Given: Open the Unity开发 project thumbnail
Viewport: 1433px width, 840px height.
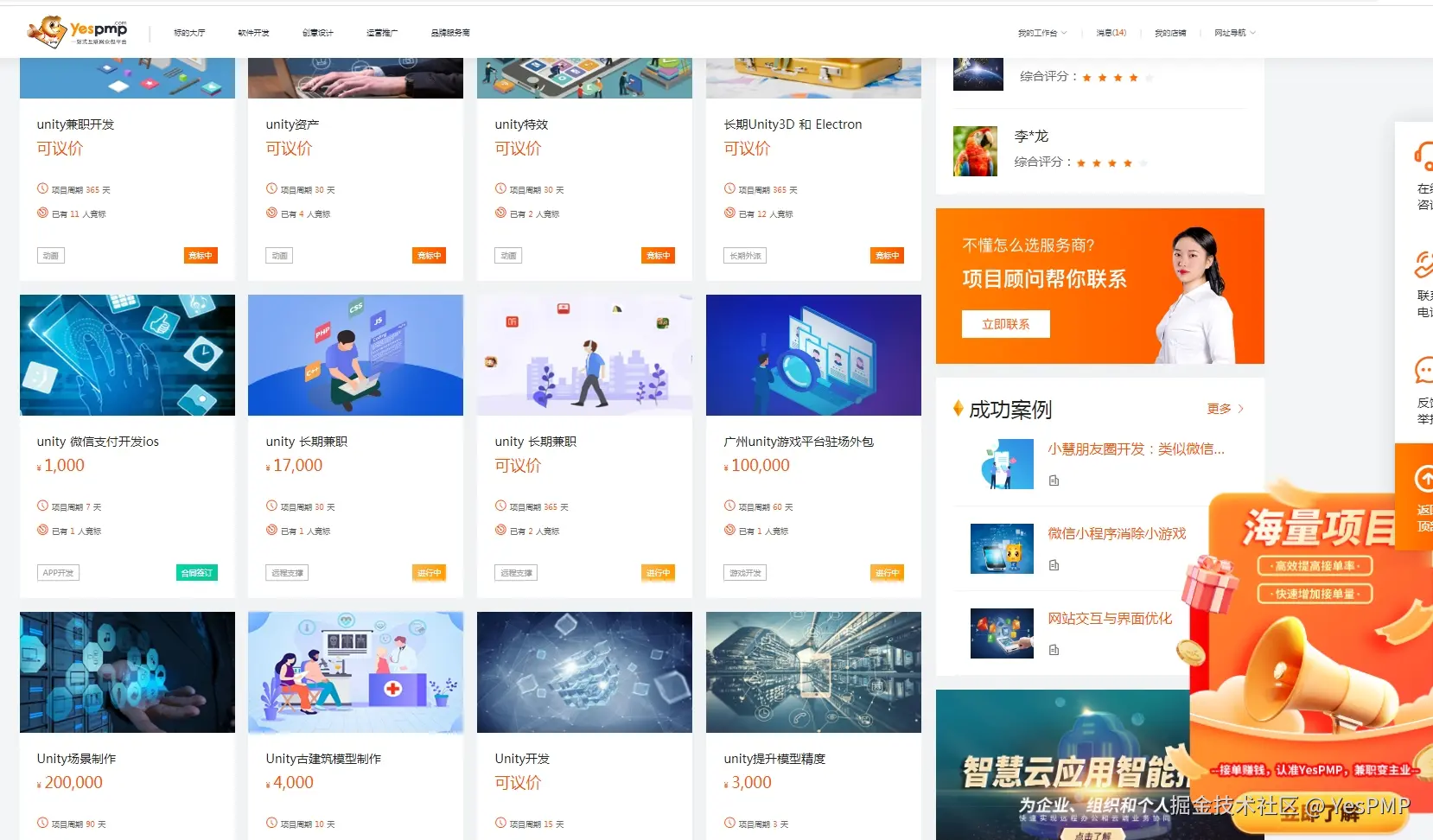Looking at the screenshot, I should click(x=584, y=672).
